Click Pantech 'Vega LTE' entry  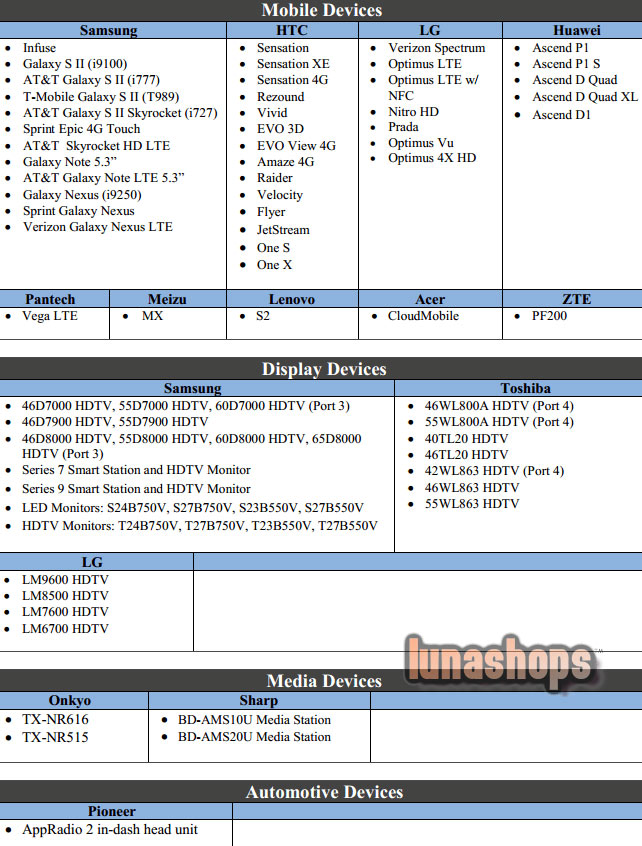point(50,316)
